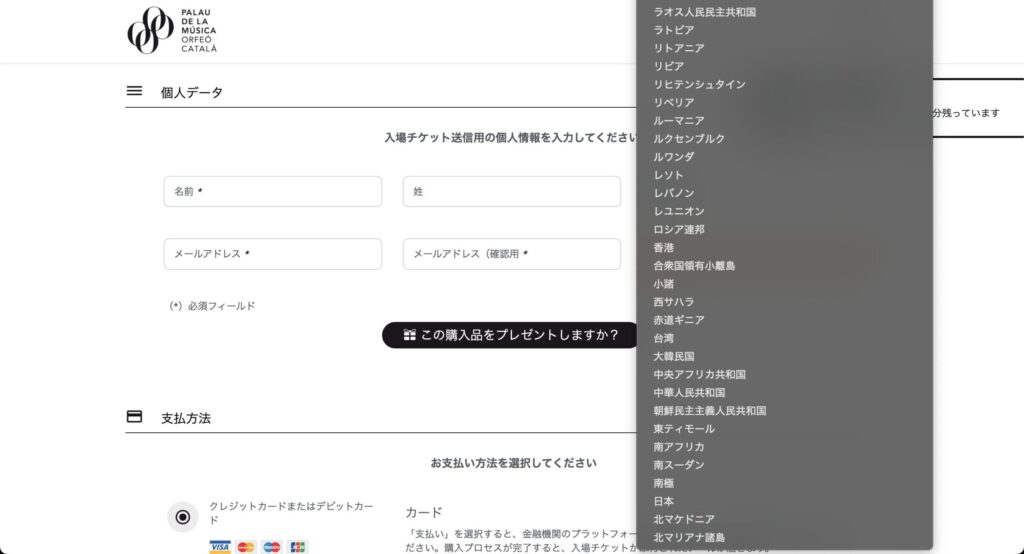Click the 名前 input field
This screenshot has height=554, width=1024.
(272, 192)
